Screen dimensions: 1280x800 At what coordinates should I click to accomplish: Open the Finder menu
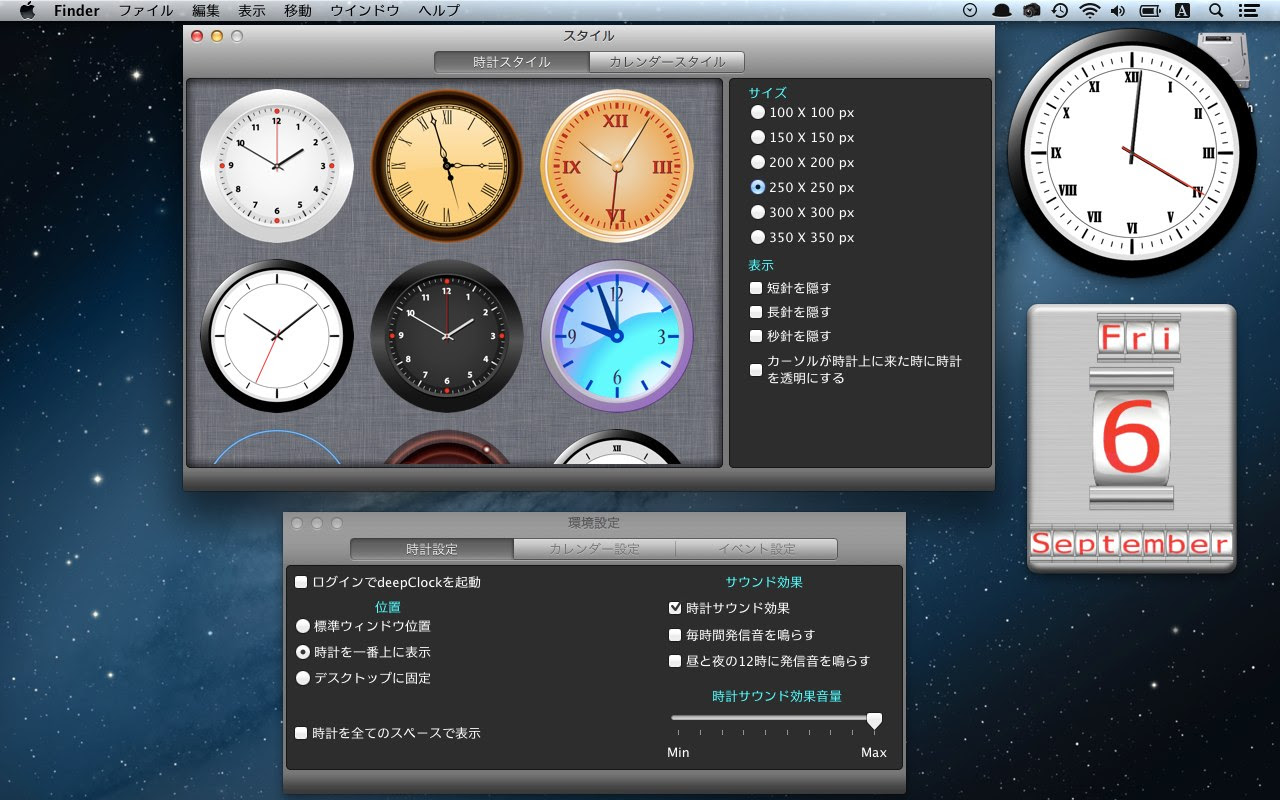tap(76, 11)
